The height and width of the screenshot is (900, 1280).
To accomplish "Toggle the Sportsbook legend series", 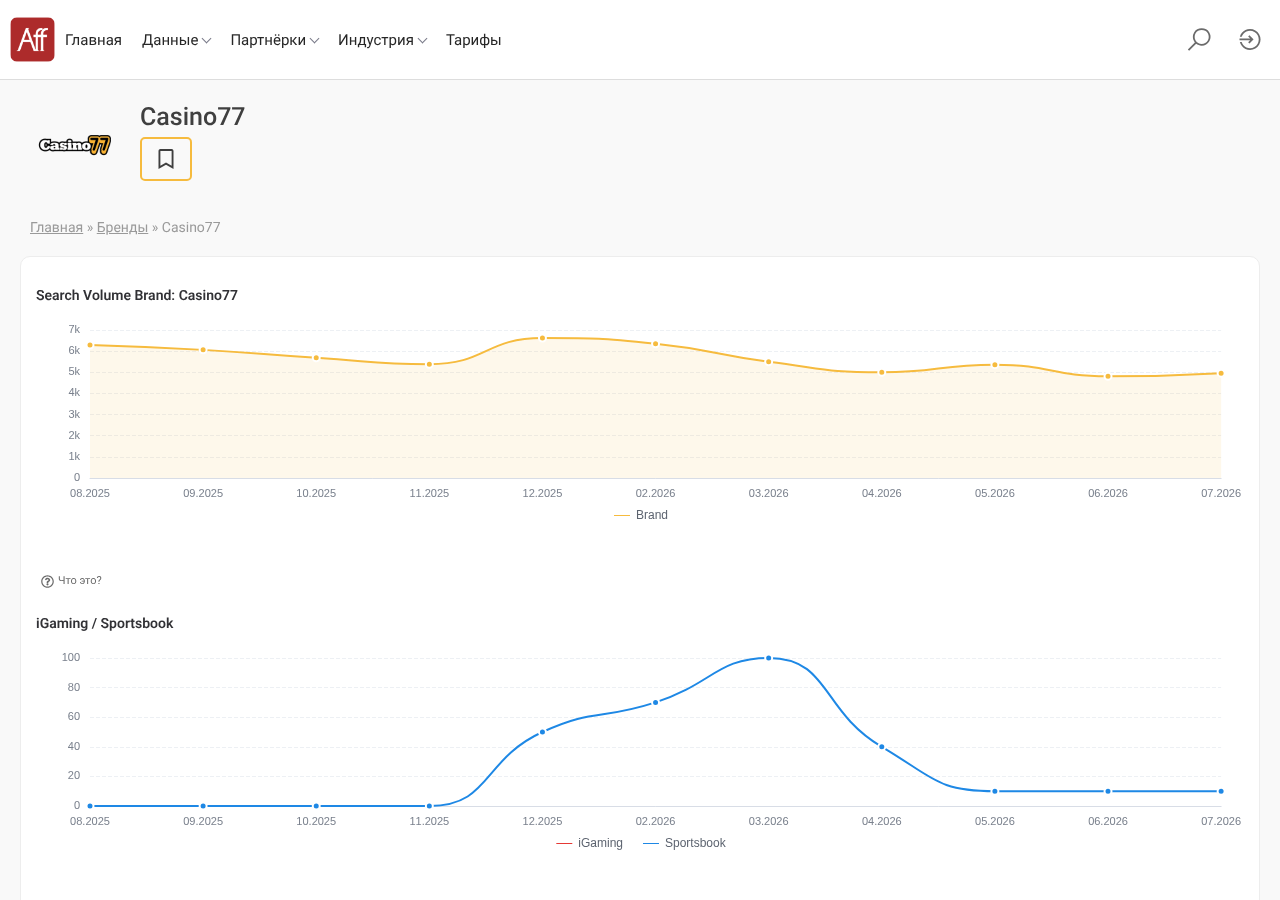I will (x=685, y=843).
